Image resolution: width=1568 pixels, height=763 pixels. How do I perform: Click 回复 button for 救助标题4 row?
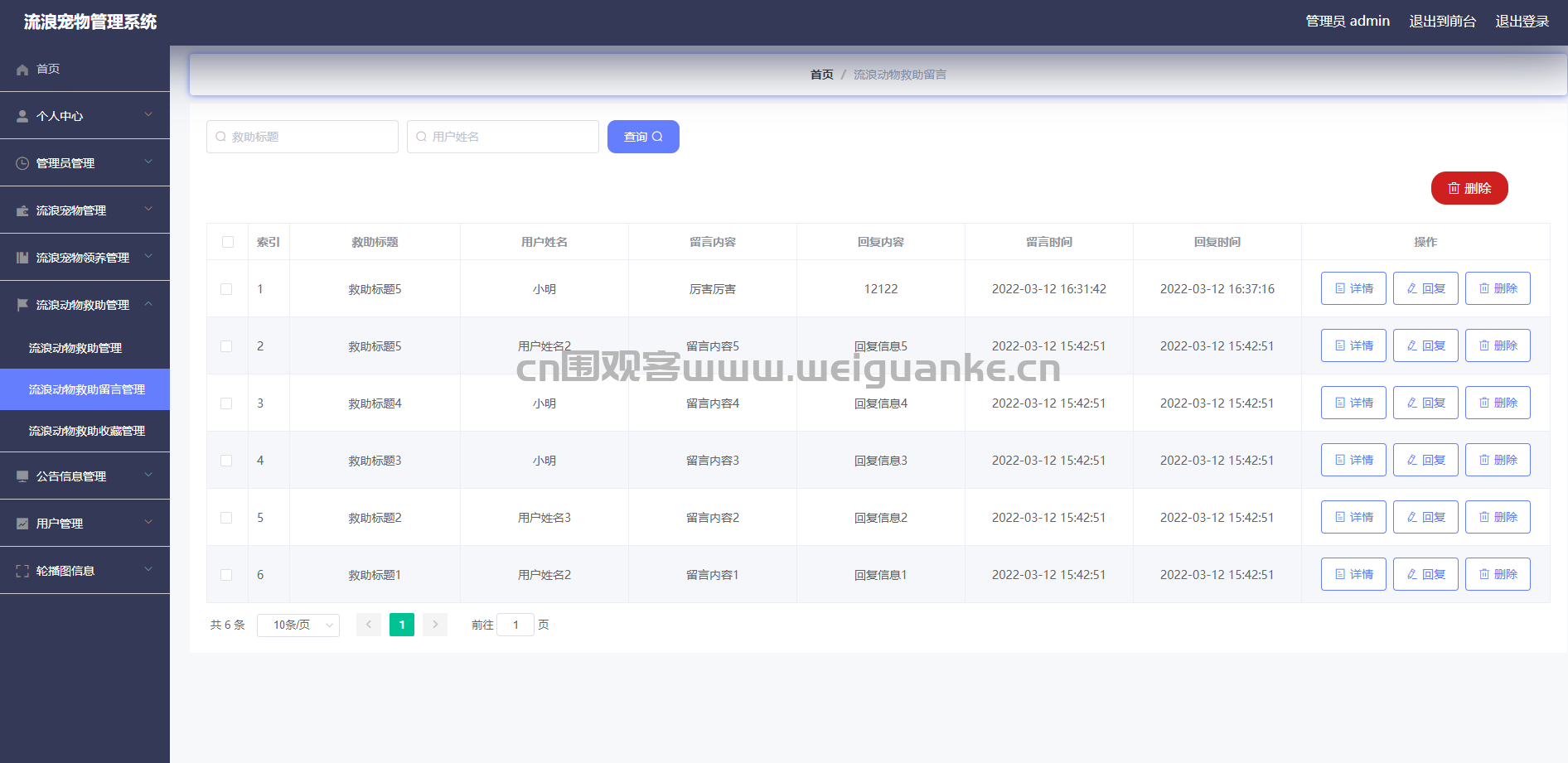(x=1425, y=403)
